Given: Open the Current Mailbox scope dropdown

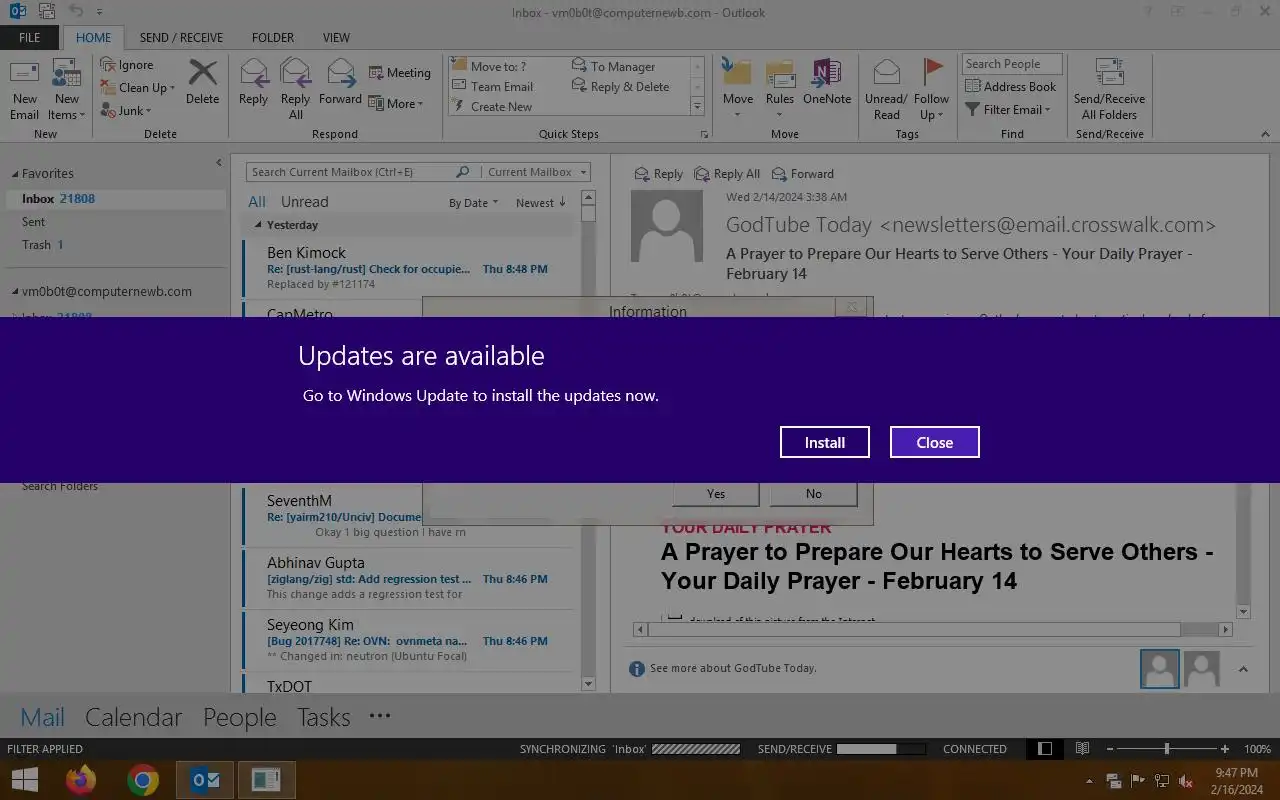Looking at the screenshot, I should 537,172.
